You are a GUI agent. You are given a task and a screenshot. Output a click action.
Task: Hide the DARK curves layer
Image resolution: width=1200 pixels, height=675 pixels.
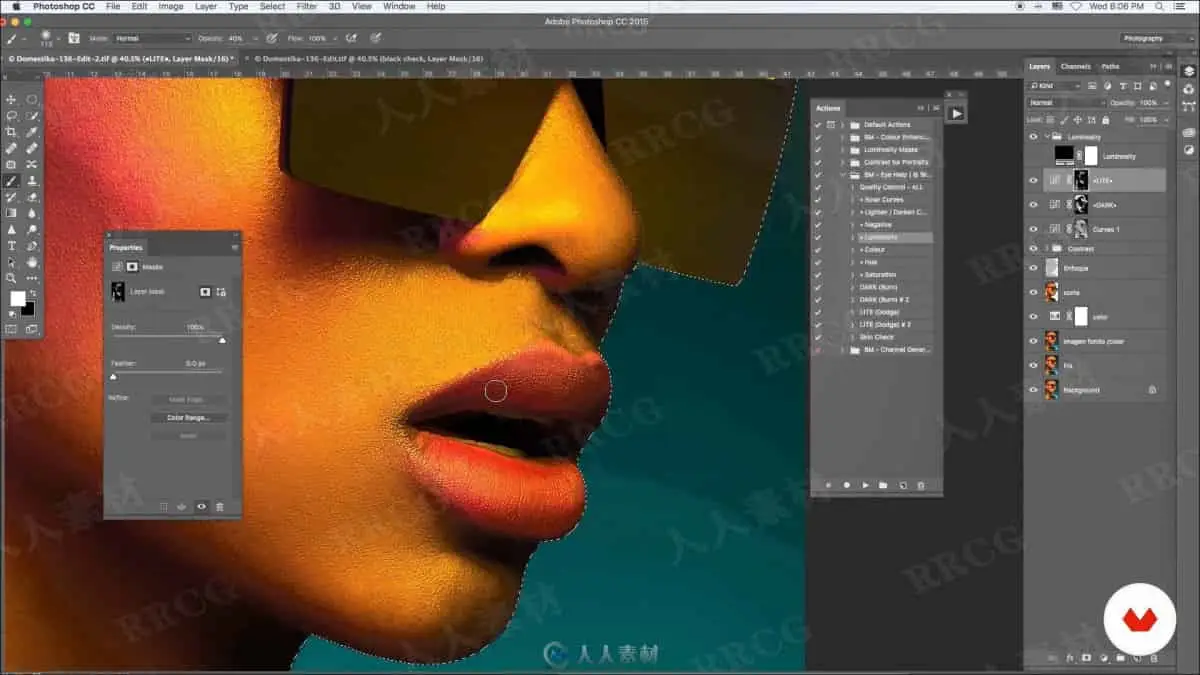pos(1034,204)
